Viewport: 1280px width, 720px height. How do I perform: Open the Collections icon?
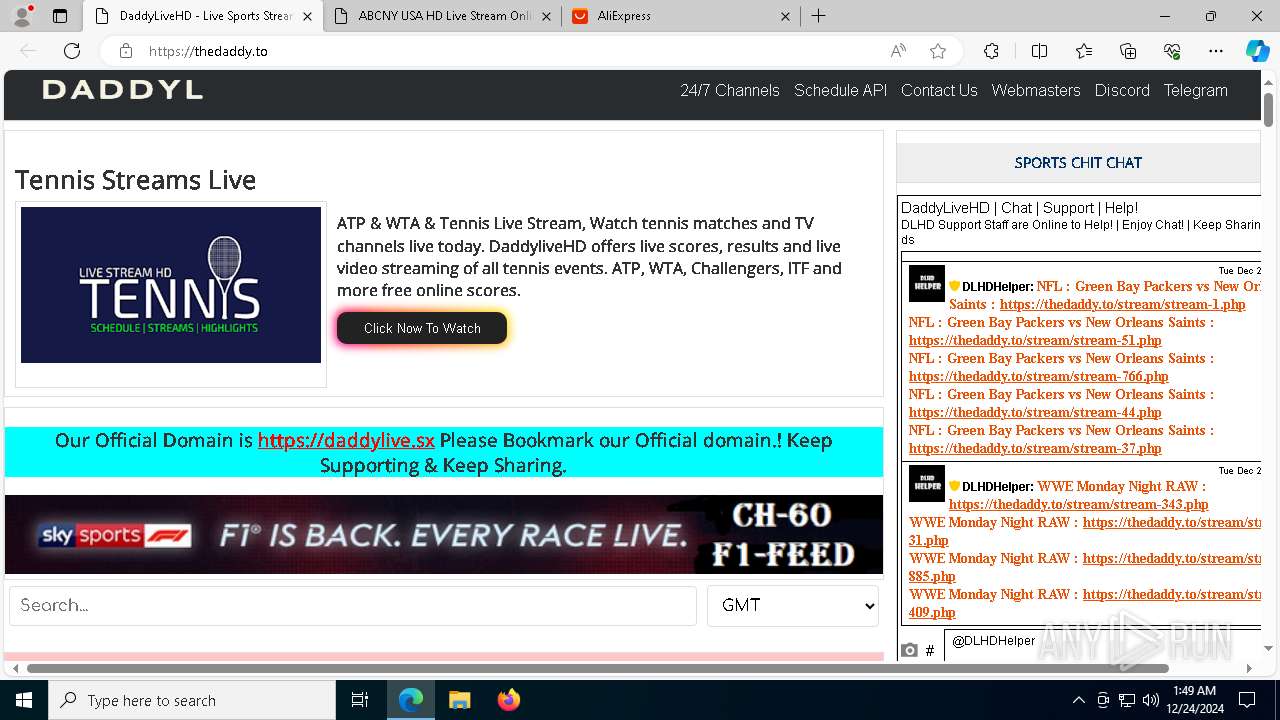1128,51
